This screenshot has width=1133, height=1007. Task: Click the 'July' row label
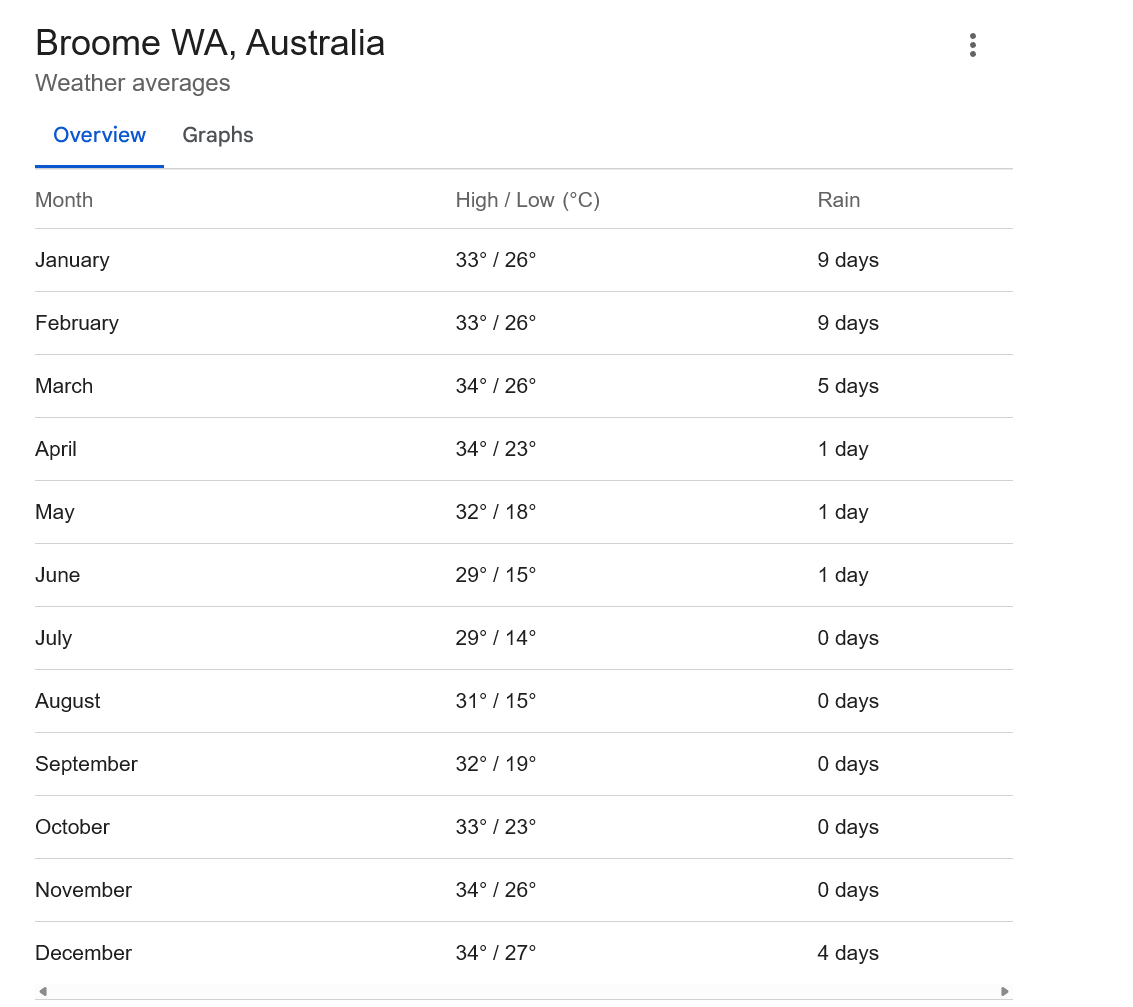tap(53, 638)
